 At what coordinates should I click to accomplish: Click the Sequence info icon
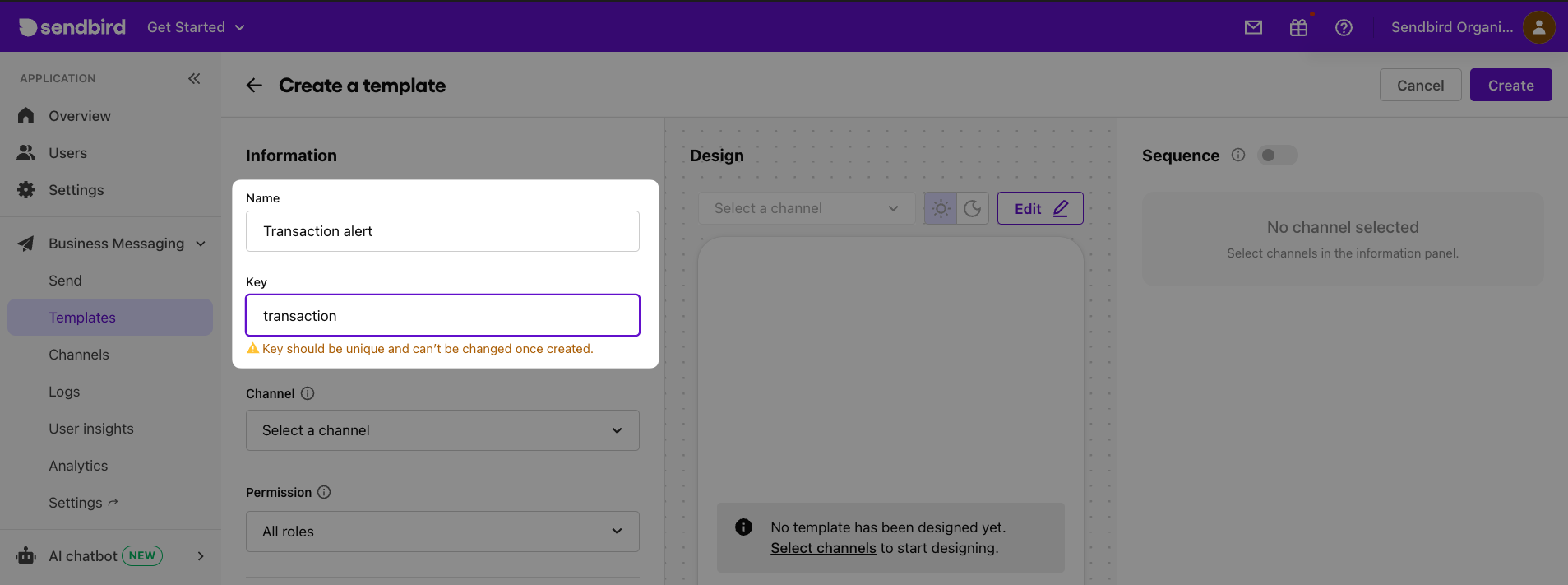pyautogui.click(x=1238, y=155)
